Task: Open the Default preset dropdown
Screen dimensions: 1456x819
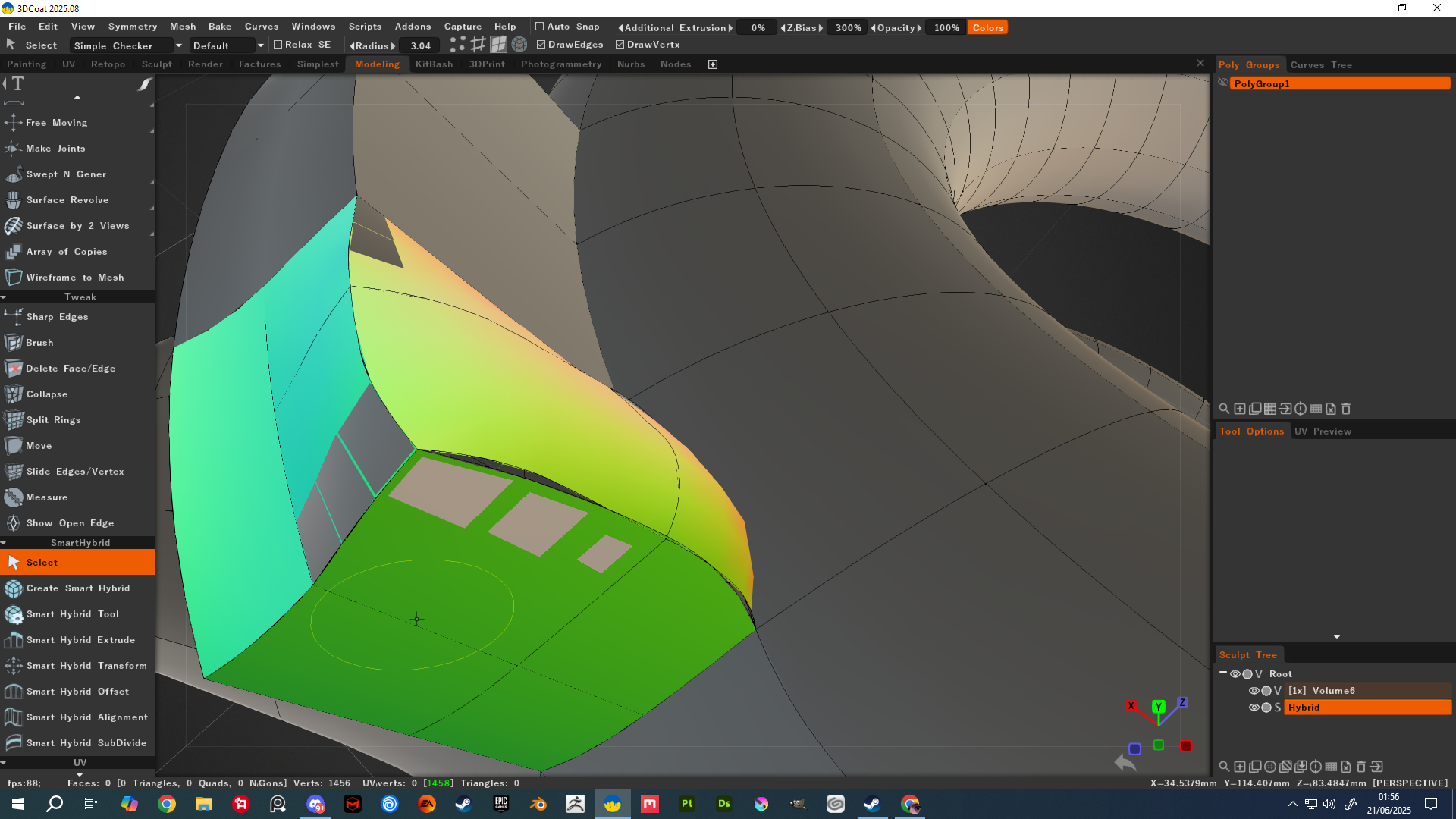Action: pyautogui.click(x=260, y=46)
